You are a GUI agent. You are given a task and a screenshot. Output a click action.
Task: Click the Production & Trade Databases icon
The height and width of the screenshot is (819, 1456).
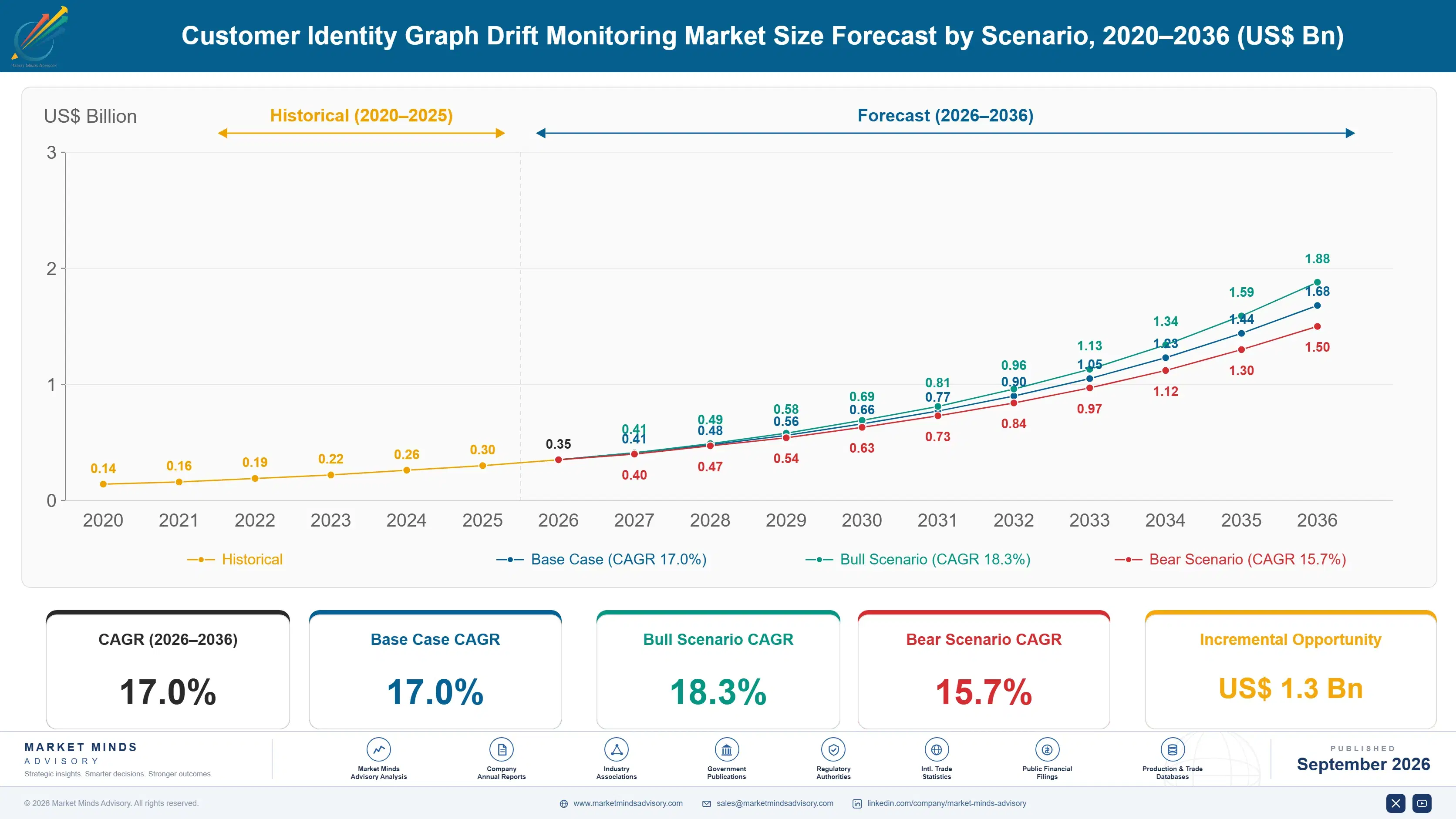pos(1172,749)
